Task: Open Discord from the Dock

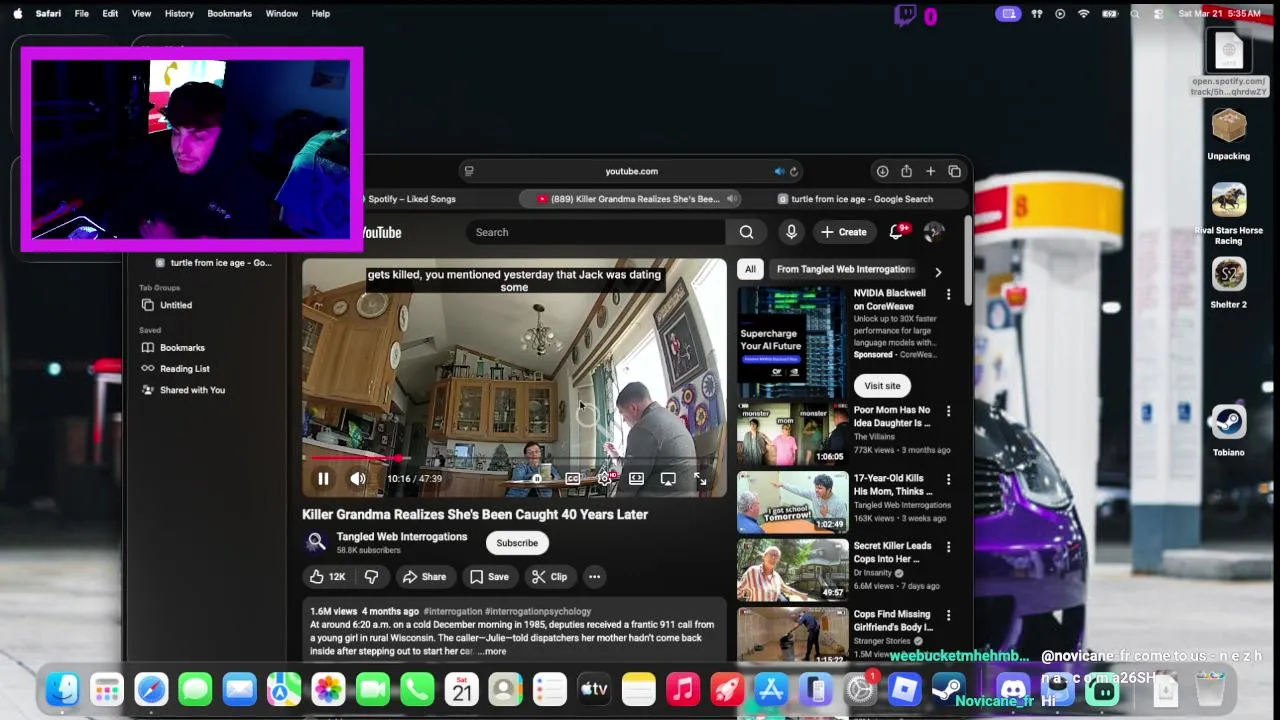Action: tap(1013, 689)
